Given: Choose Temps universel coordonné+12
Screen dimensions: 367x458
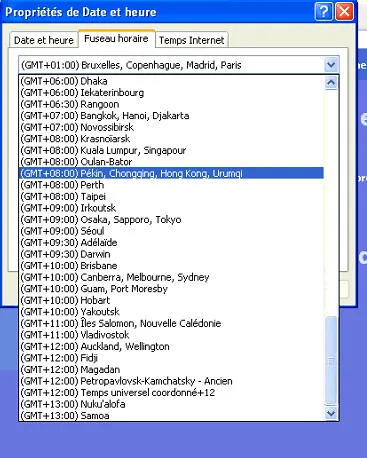Looking at the screenshot, I should click(171, 392).
